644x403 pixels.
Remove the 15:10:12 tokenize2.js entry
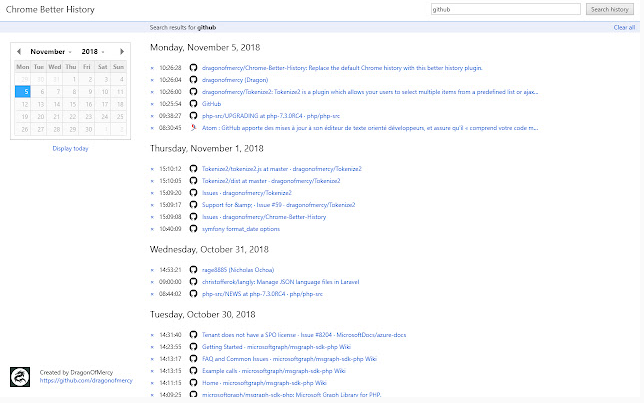152,169
